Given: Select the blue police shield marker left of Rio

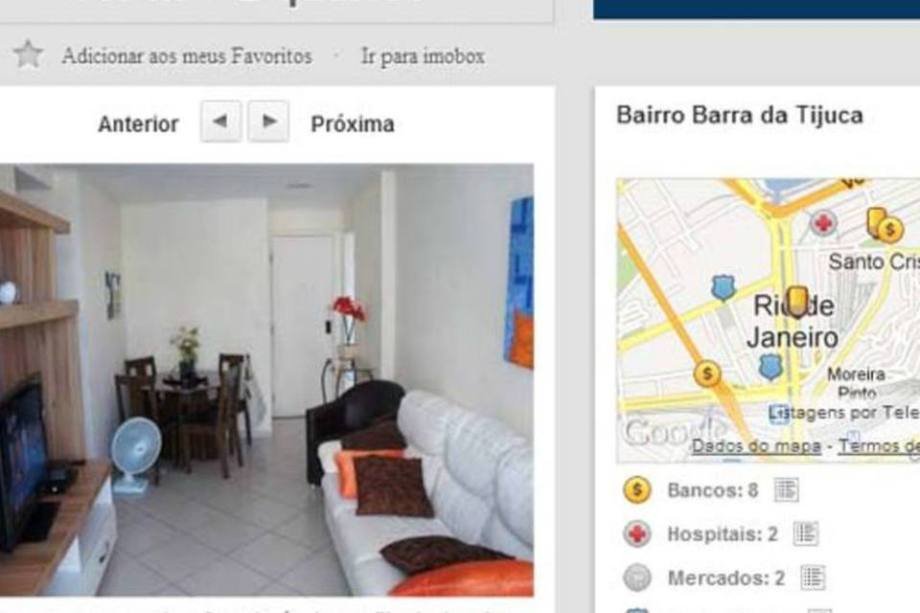Looking at the screenshot, I should [723, 287].
